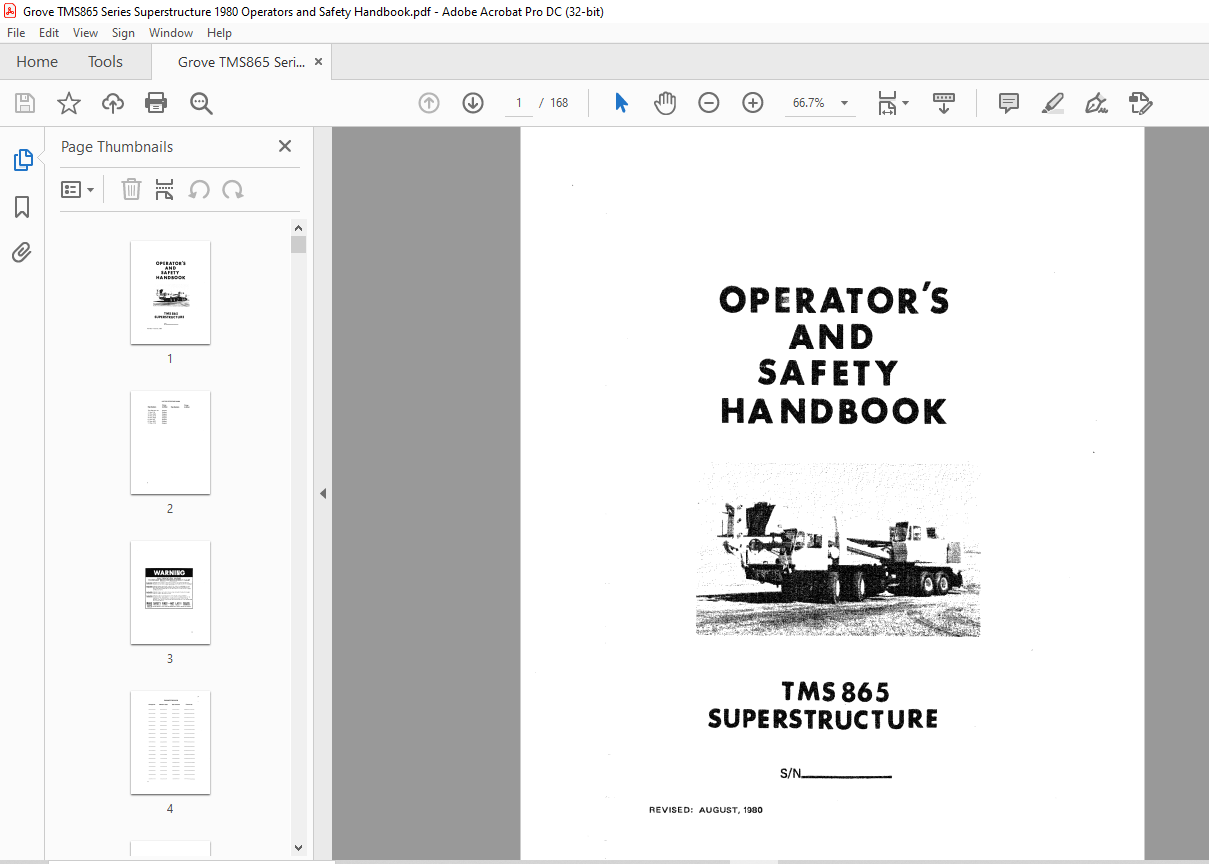Open the Edit menu
Screen dimensions: 1209x864
49,33
